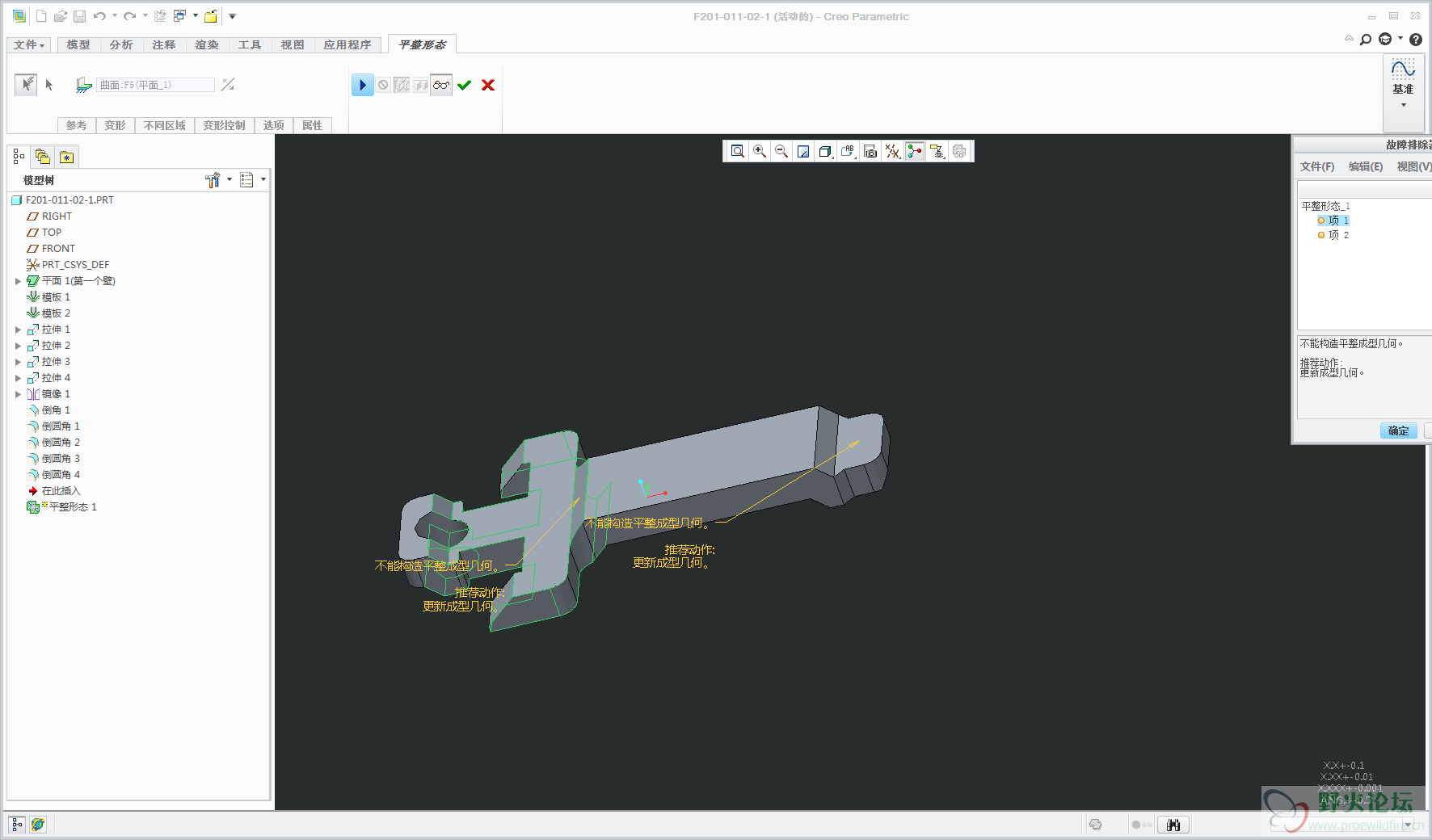Toggle spin center display in view toolbar

tap(915, 151)
